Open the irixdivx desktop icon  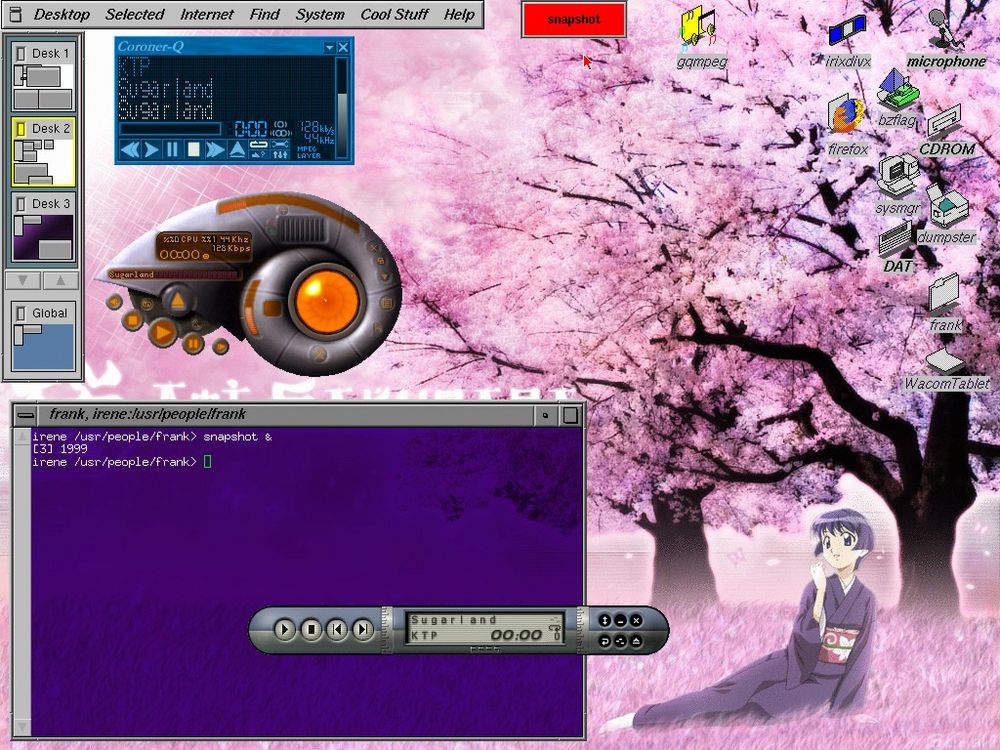click(x=848, y=42)
